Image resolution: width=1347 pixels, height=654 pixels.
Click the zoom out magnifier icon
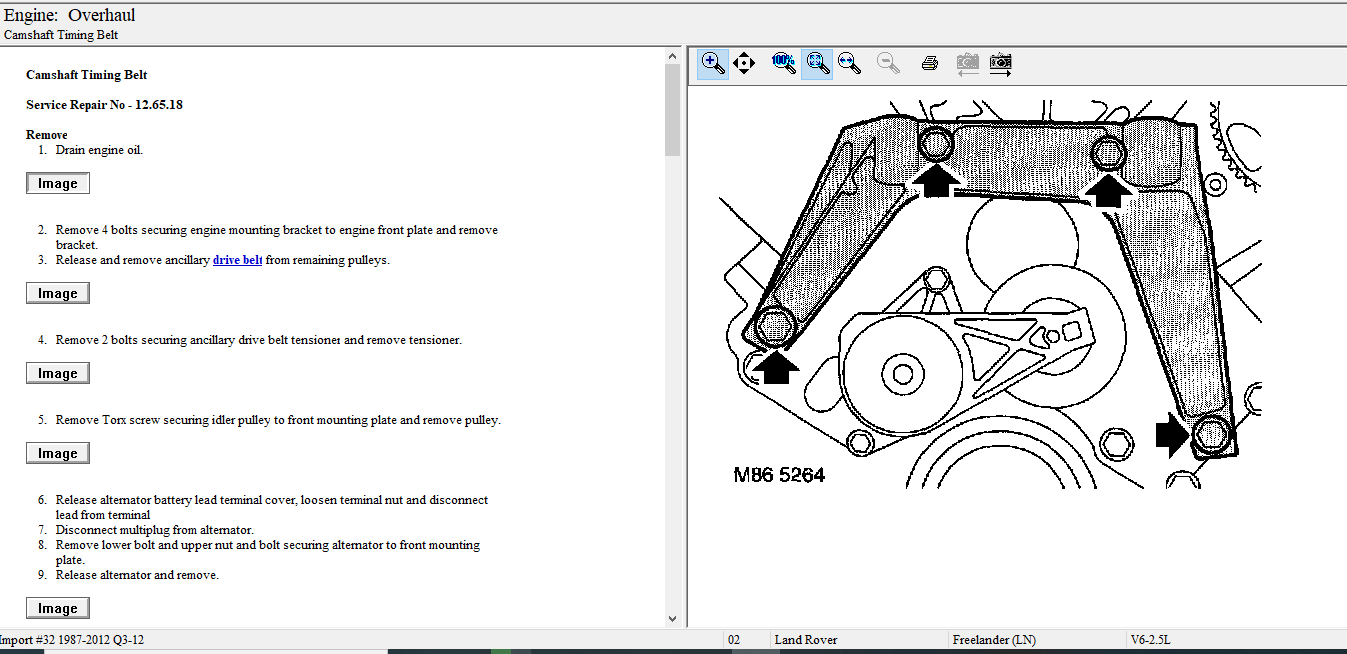pos(887,63)
